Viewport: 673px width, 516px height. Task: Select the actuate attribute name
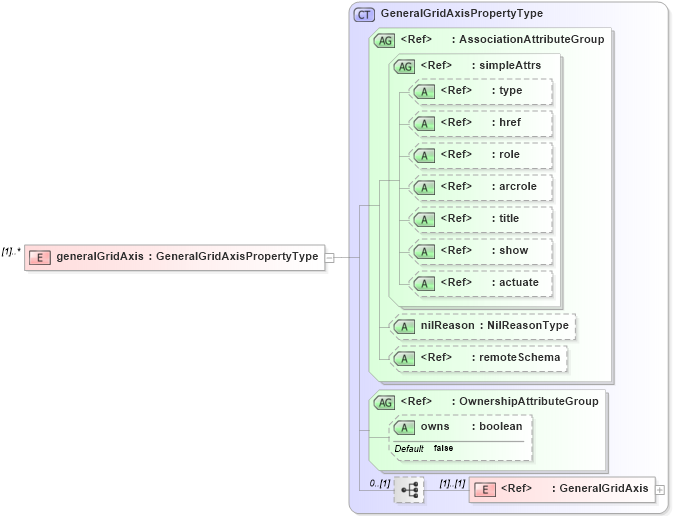[x=518, y=282]
